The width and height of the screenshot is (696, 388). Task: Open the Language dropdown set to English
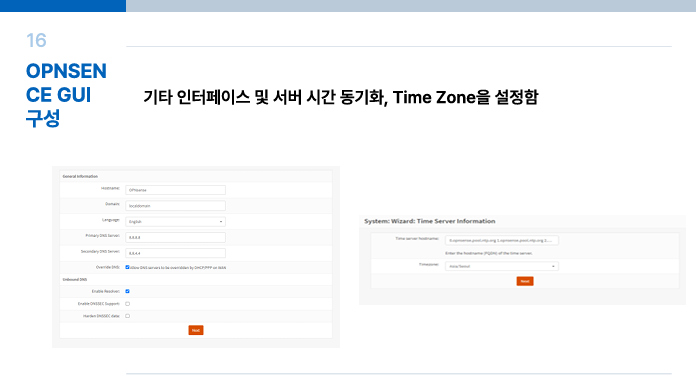175,222
